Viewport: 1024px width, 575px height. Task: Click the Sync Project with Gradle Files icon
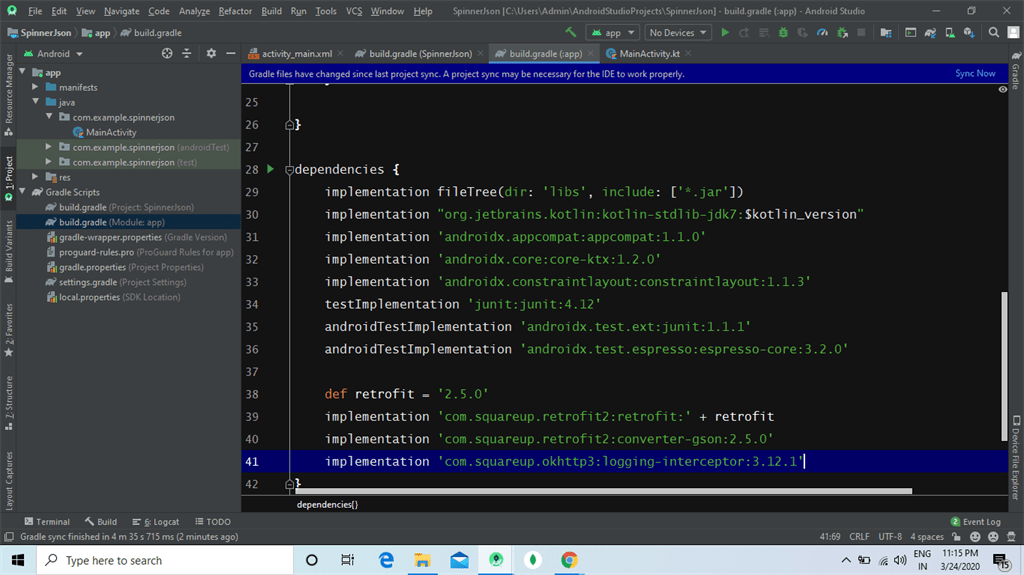(x=931, y=32)
